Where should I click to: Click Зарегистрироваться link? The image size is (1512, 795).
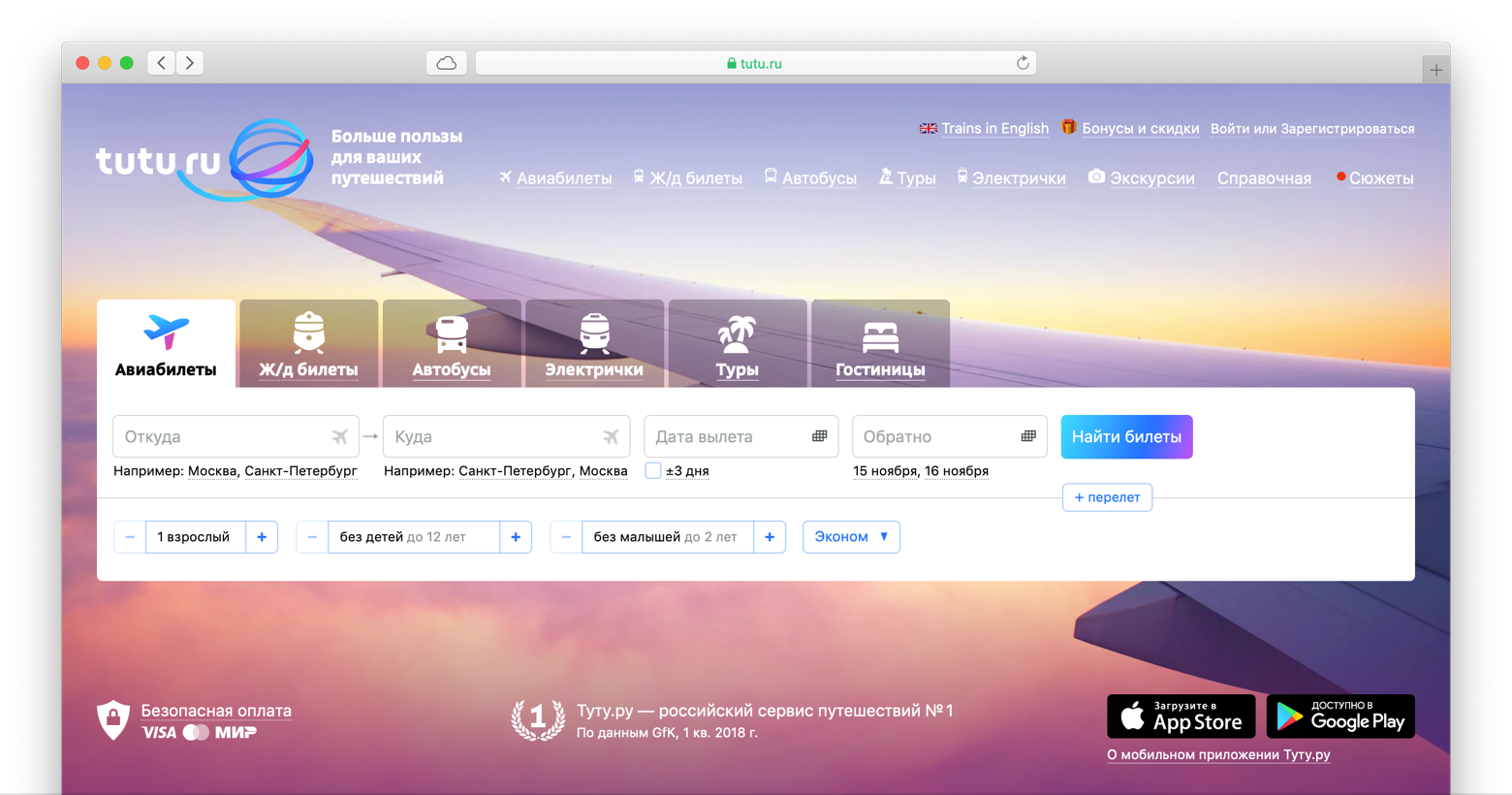pos(1348,128)
